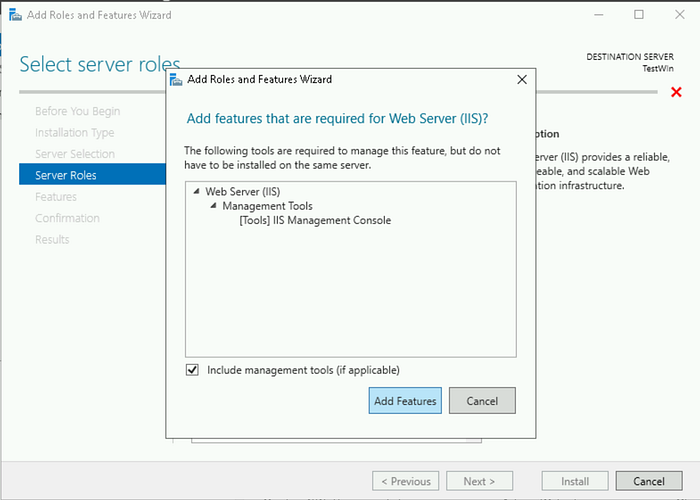This screenshot has height=500, width=700.
Task: Click the wizard icon in dialog title bar
Action: [176, 80]
